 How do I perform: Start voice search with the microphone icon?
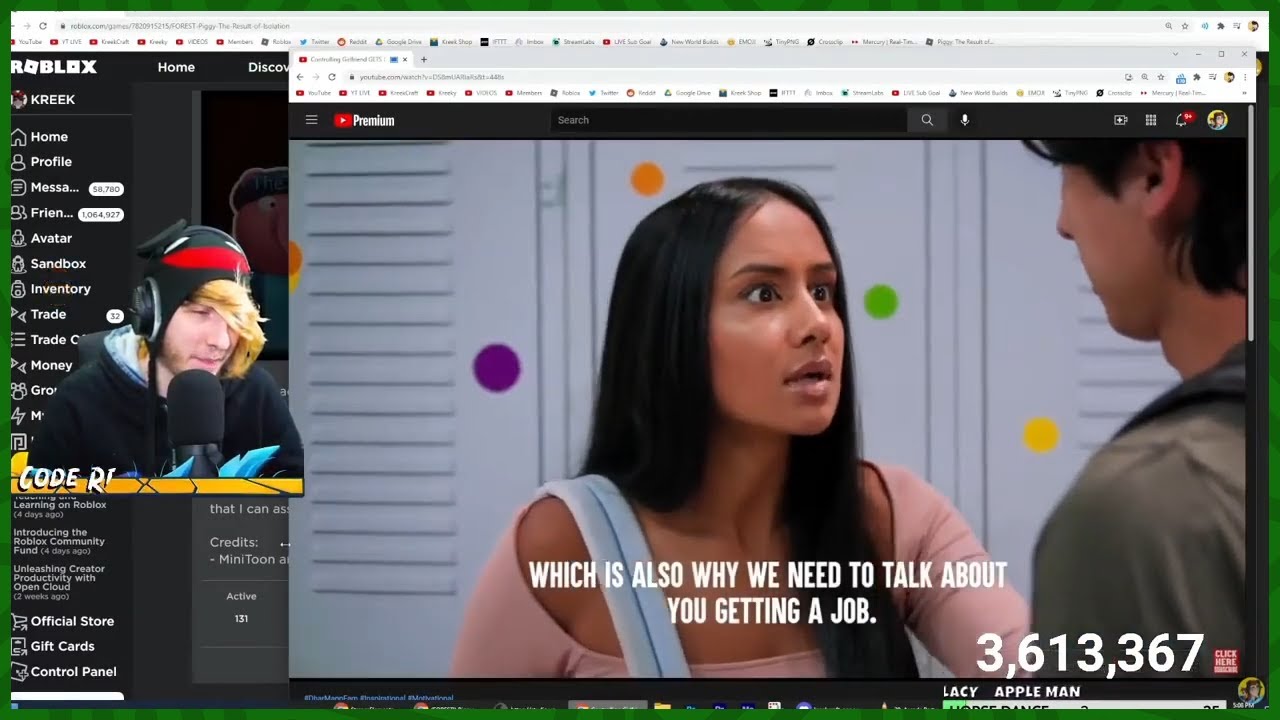tap(965, 120)
